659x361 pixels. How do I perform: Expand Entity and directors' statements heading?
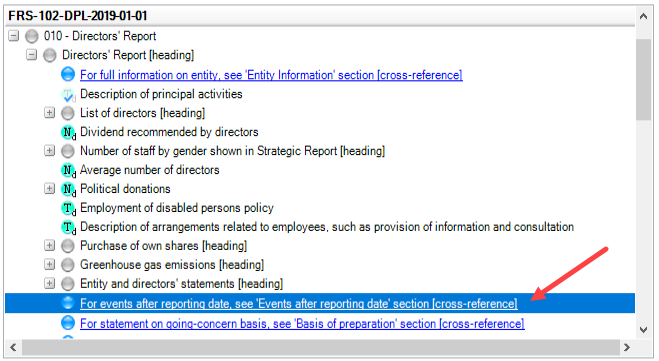(x=50, y=283)
